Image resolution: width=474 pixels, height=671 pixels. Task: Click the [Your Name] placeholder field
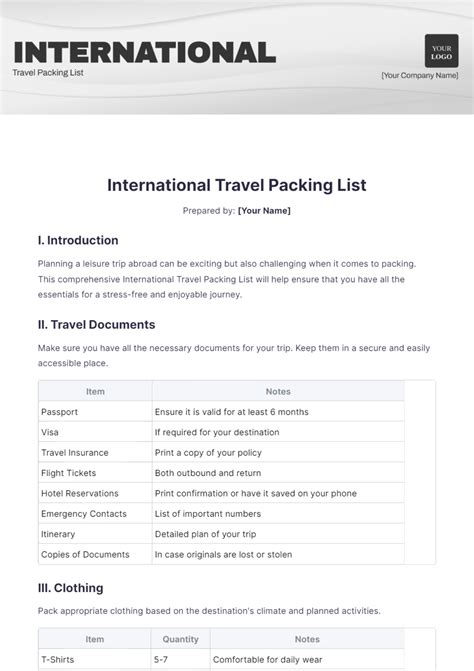point(264,211)
